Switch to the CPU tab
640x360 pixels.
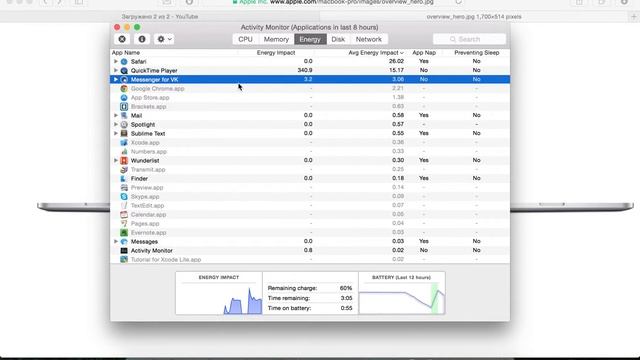[245, 39]
